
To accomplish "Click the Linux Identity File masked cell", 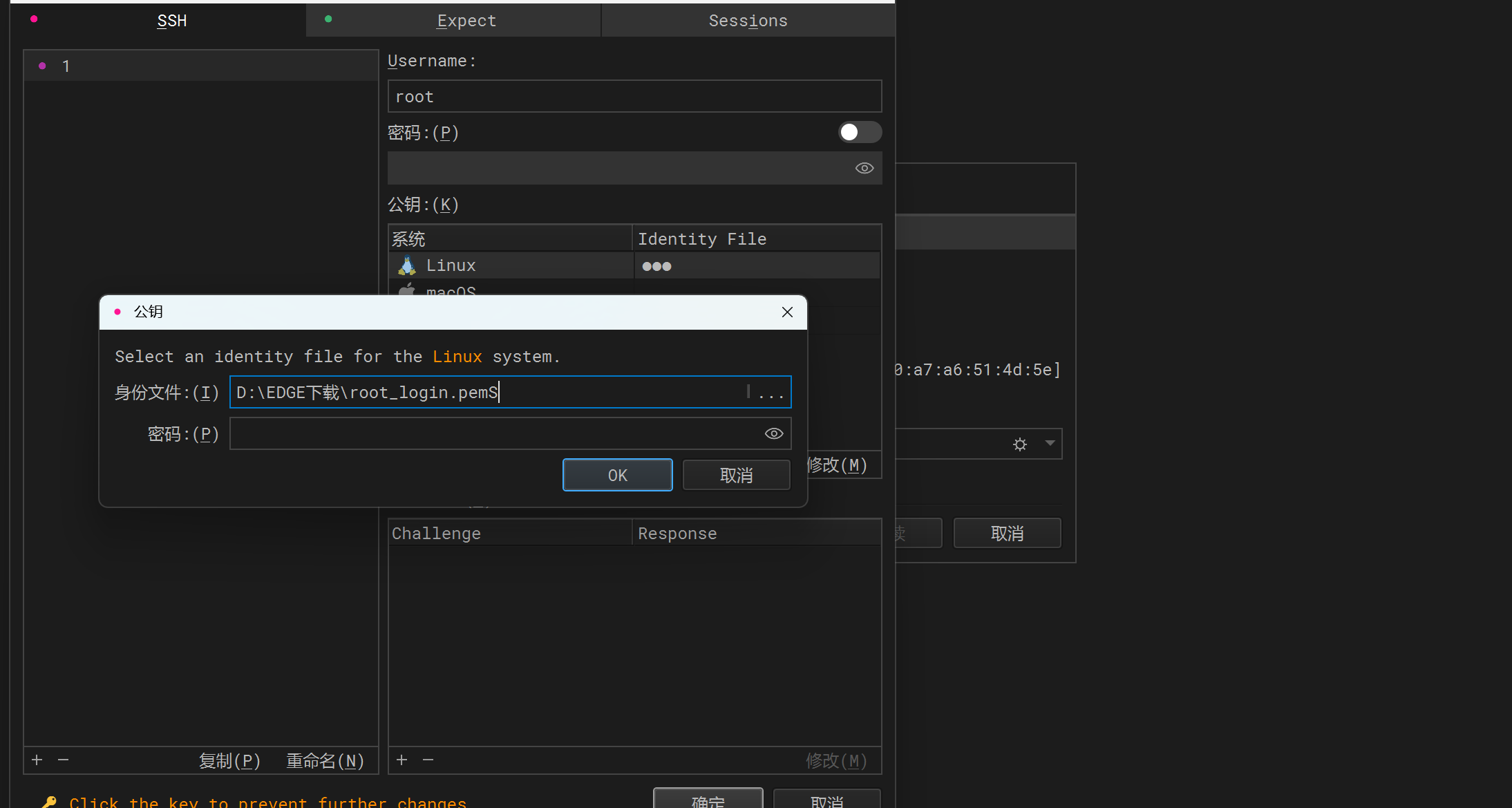I will tap(757, 266).
